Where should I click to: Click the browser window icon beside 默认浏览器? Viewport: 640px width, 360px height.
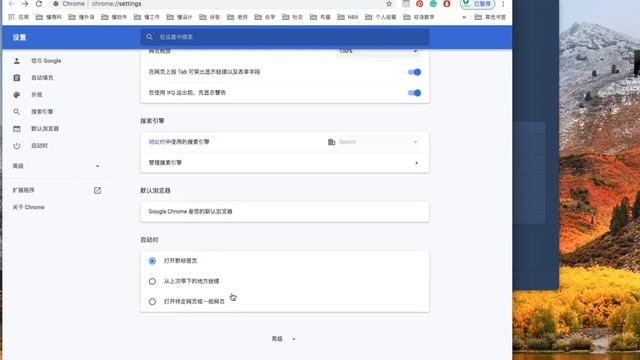click(x=17, y=129)
